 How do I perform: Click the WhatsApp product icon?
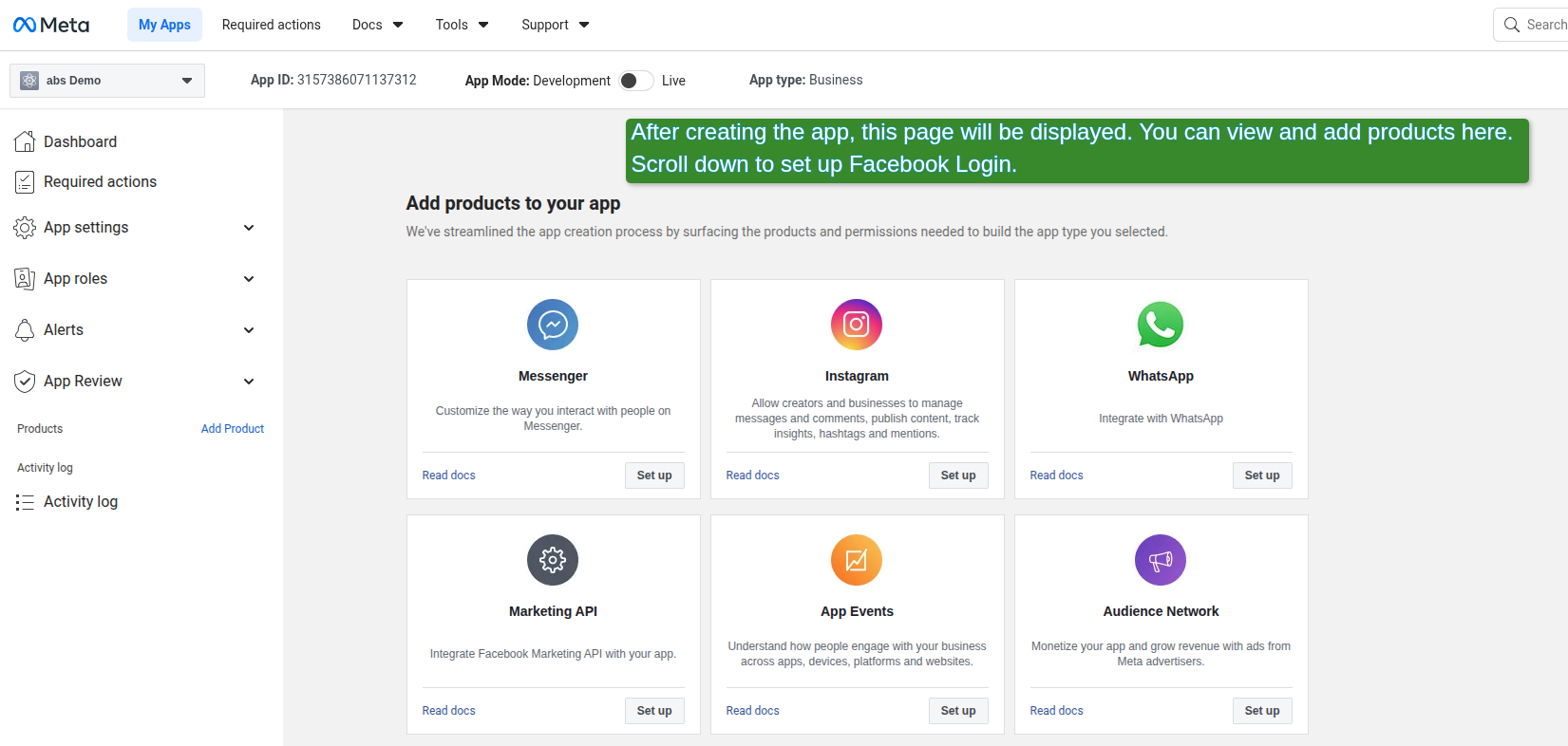1161,325
